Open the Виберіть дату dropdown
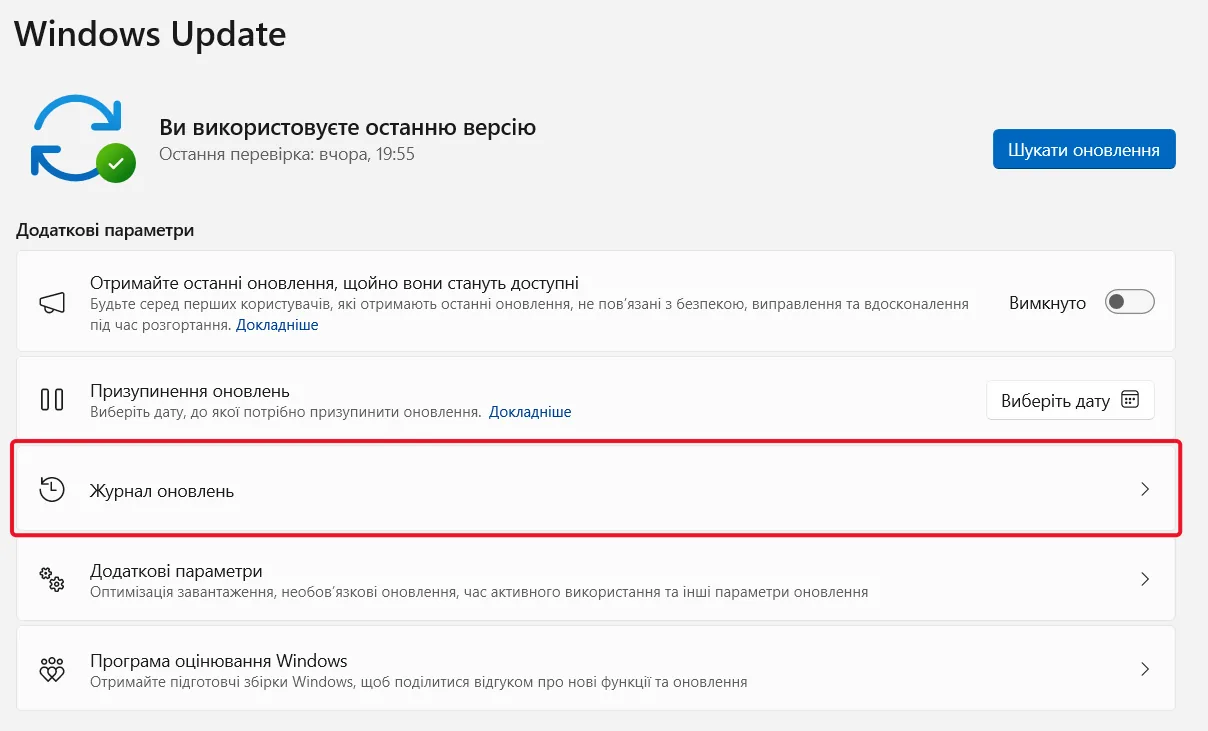Screen dimensions: 1208x731 click(1070, 400)
